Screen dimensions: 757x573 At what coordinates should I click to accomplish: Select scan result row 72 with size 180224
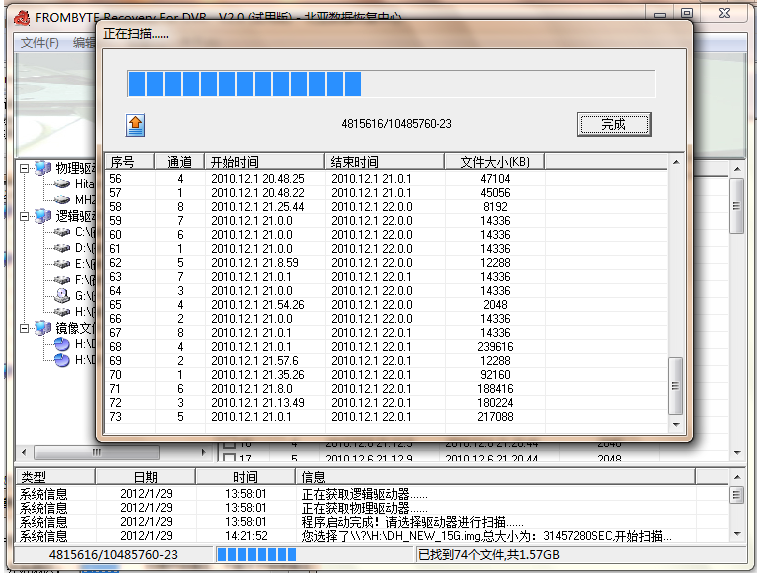click(x=386, y=403)
